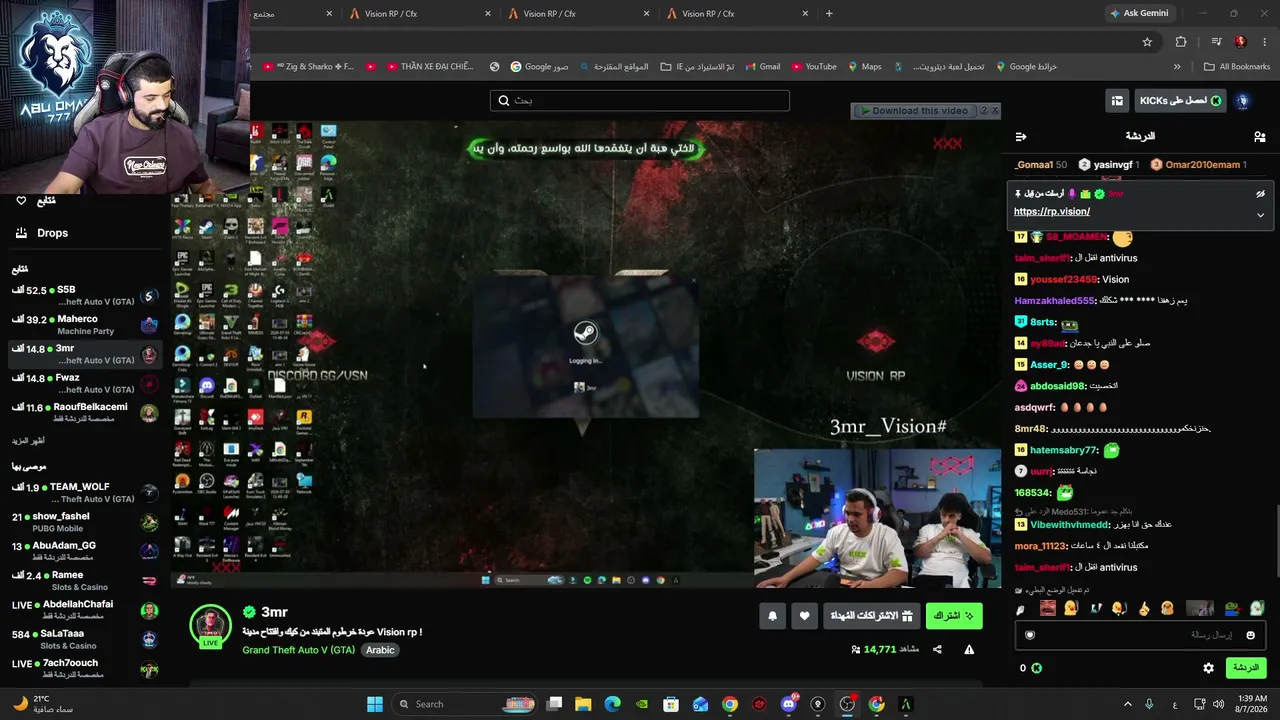Open the Windows Start menu

[x=375, y=704]
